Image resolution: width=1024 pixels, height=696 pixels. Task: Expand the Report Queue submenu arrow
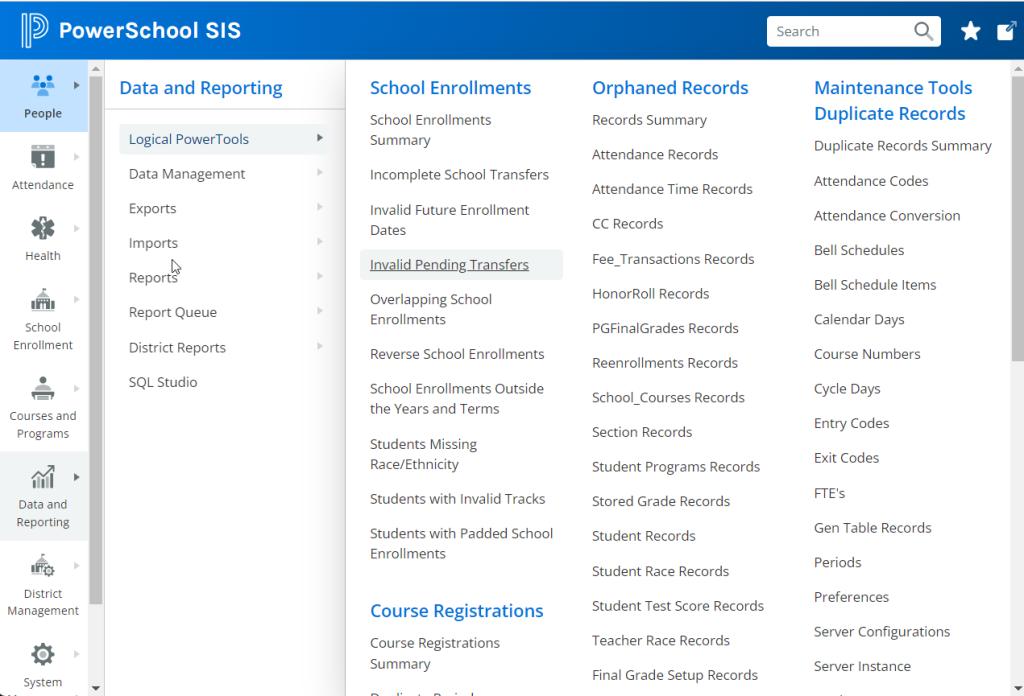[x=320, y=311]
